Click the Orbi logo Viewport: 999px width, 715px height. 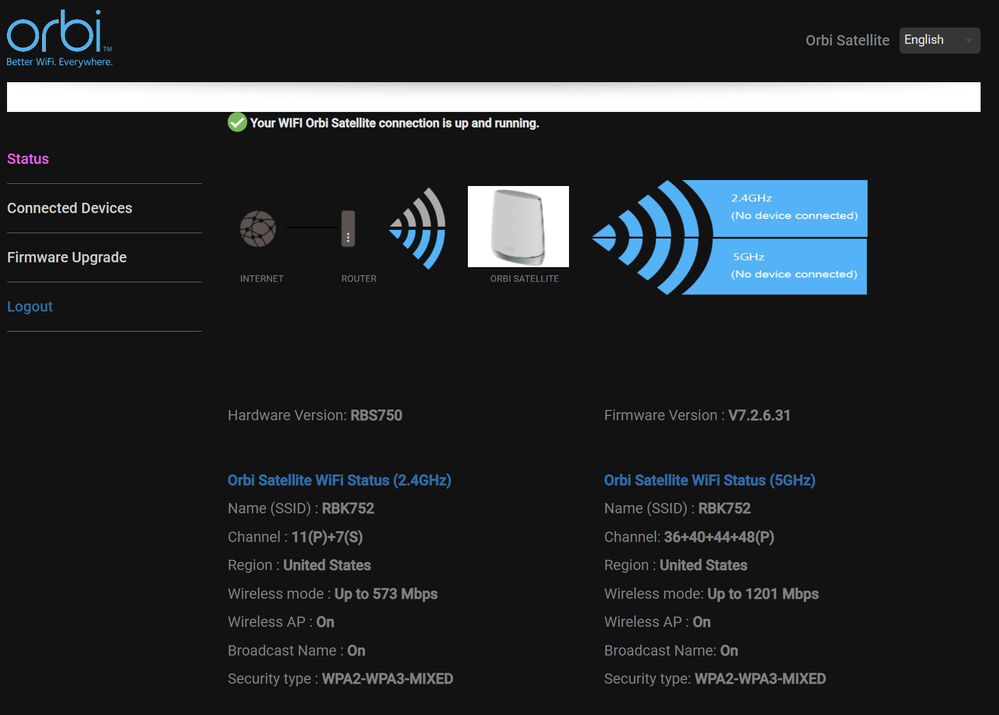click(59, 38)
